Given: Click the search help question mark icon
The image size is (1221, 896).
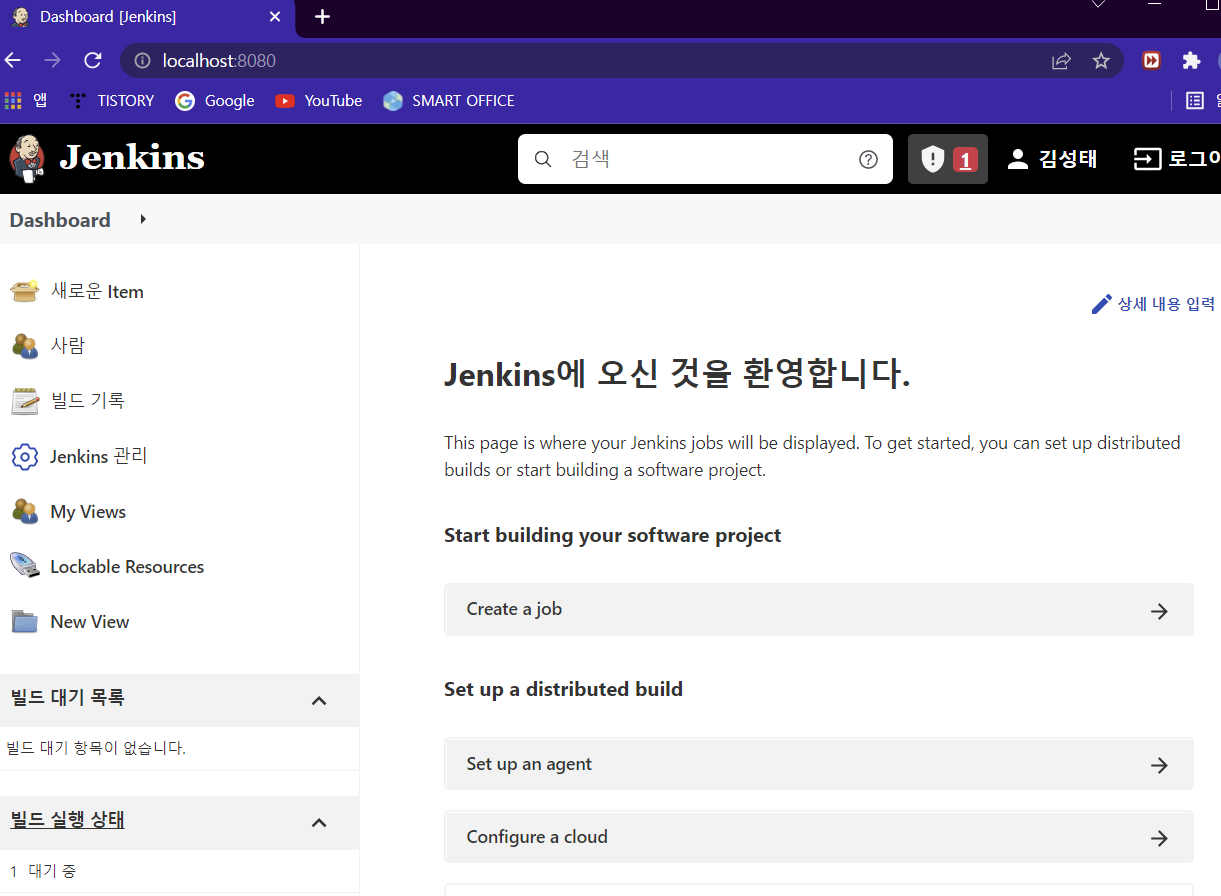Looking at the screenshot, I should click(868, 159).
